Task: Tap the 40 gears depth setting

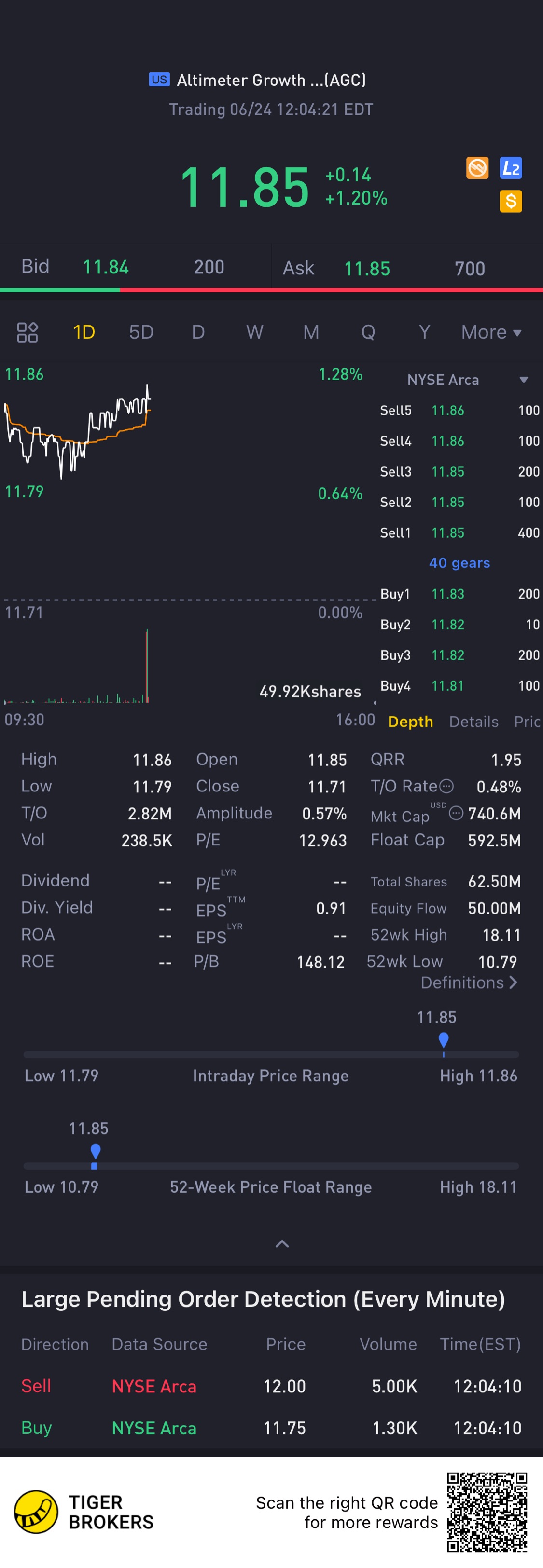Action: coord(459,563)
